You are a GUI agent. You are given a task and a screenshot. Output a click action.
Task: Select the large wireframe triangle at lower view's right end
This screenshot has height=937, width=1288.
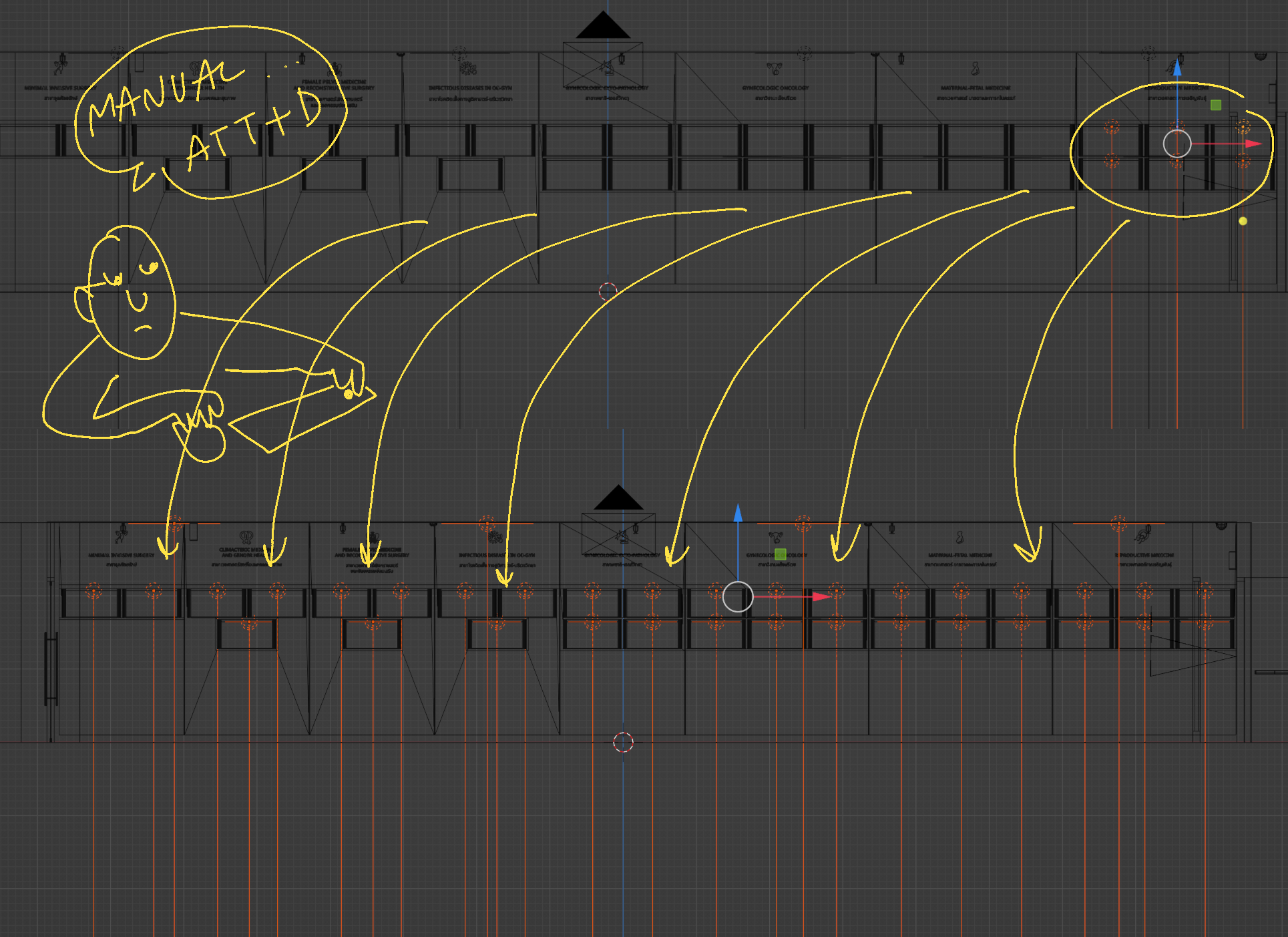point(1193,656)
